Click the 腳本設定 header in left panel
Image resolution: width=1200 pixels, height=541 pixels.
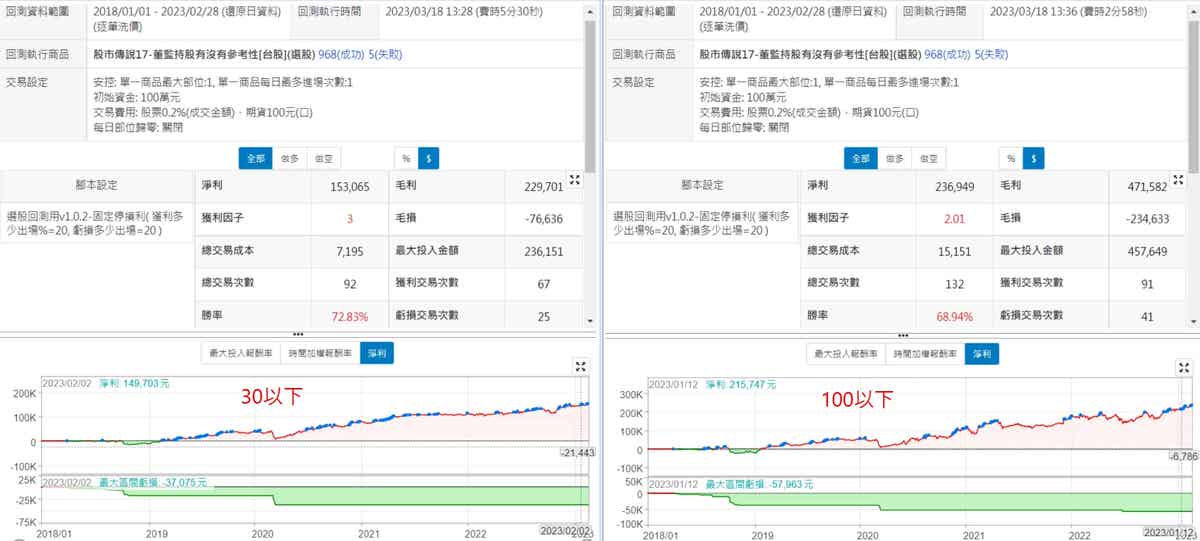point(96,185)
